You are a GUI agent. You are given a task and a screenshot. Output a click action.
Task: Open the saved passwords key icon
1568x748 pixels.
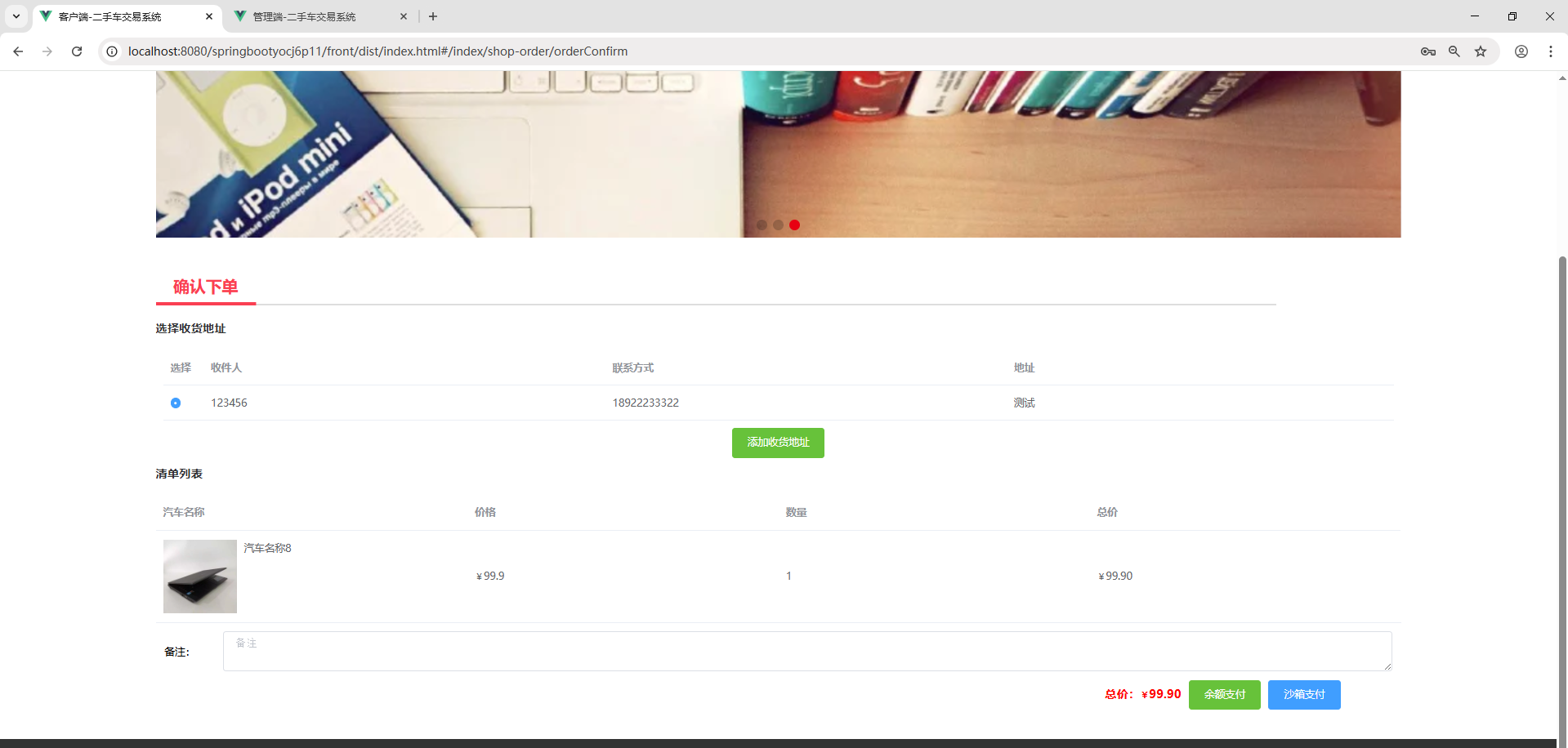pyautogui.click(x=1428, y=51)
